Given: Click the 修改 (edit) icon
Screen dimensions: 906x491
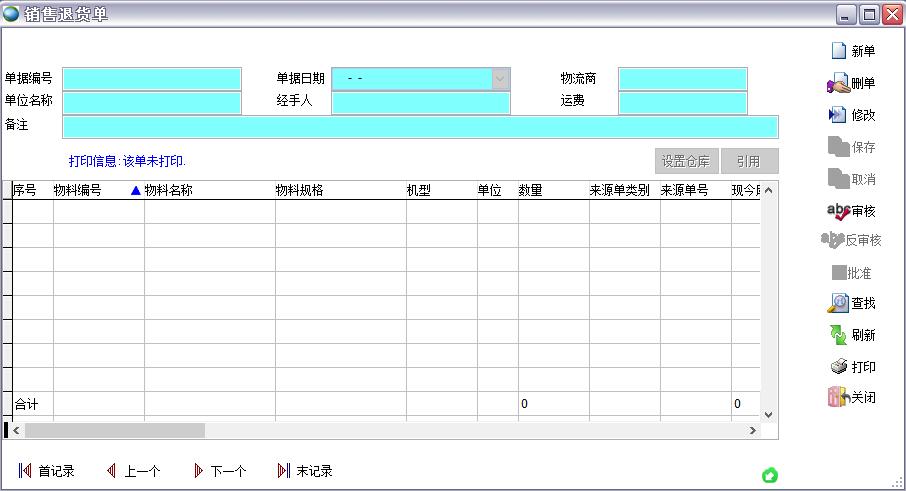Looking at the screenshot, I should coord(837,115).
